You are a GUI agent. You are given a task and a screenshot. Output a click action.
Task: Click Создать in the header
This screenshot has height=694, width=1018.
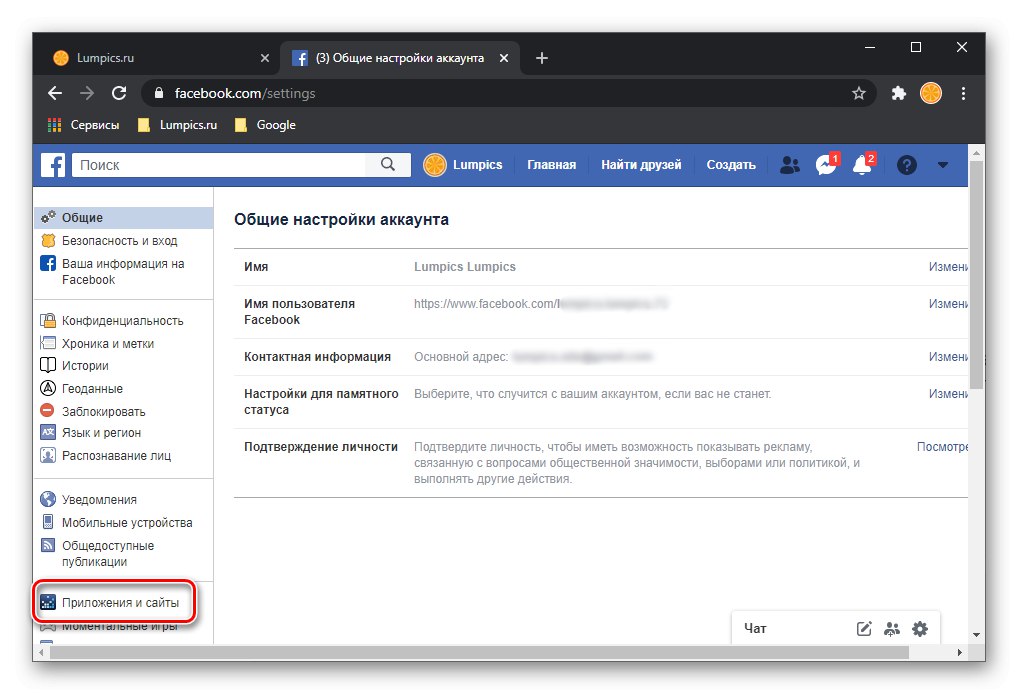point(731,165)
